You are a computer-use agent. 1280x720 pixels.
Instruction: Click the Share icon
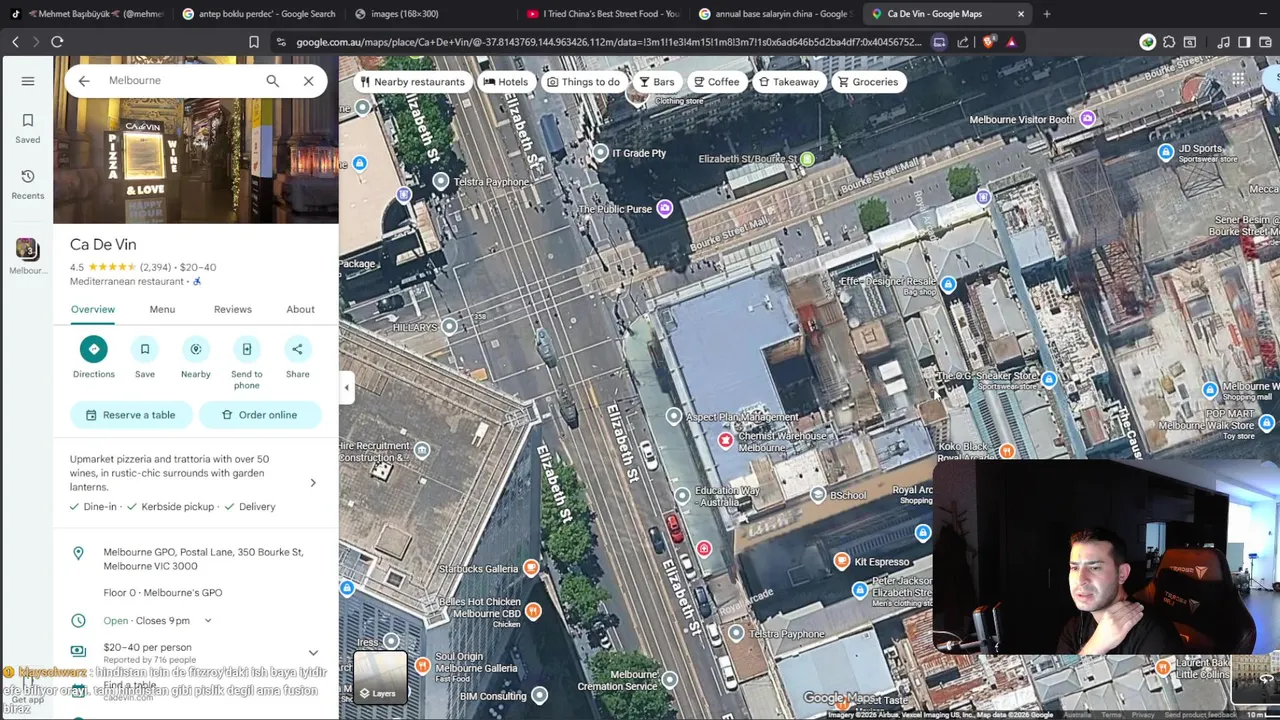point(297,349)
